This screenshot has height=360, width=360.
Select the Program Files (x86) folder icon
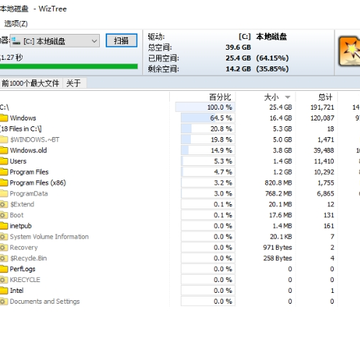pyautogui.click(x=3, y=183)
